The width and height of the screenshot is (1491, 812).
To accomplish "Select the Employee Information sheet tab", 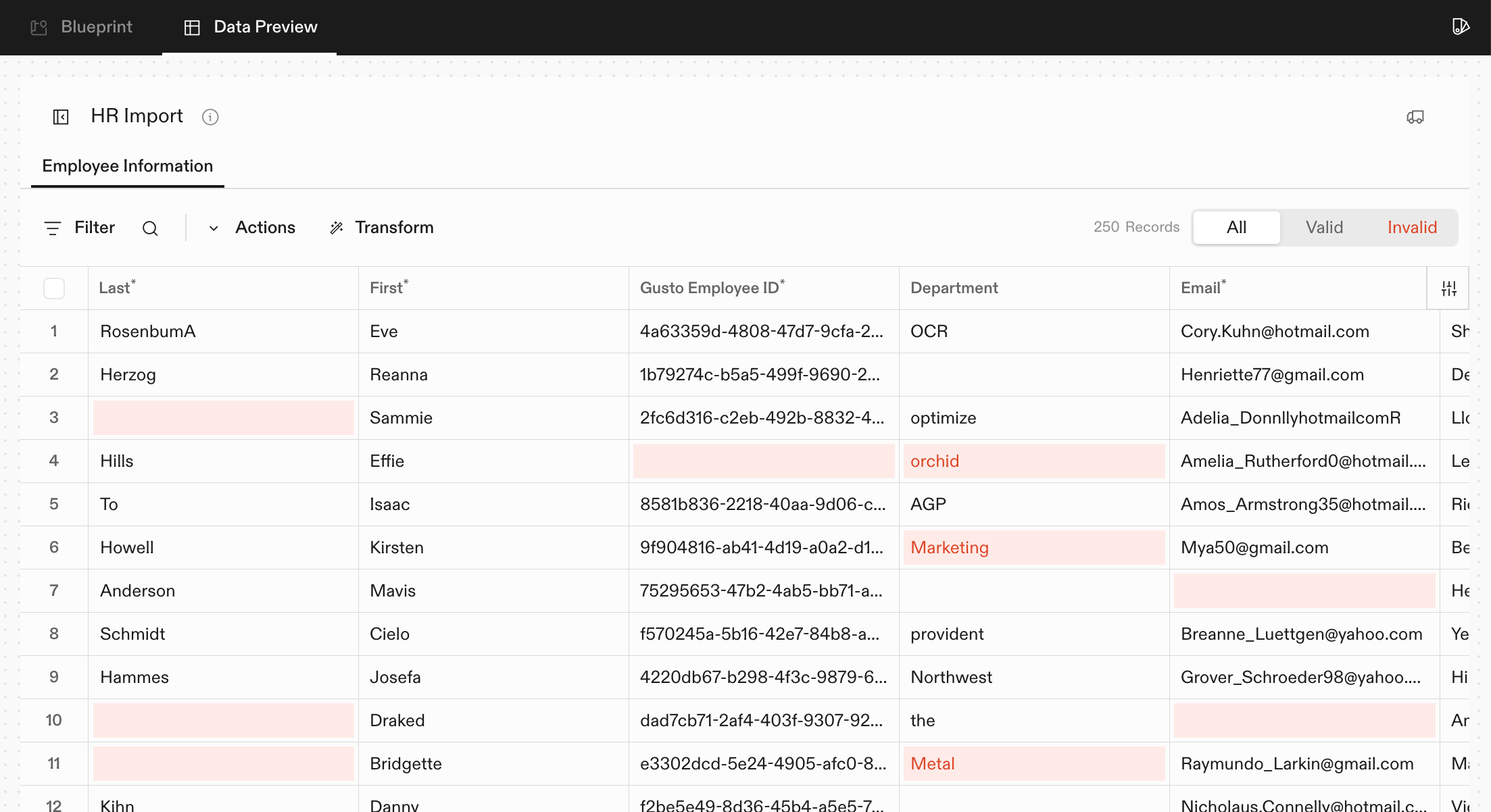I will (x=128, y=166).
